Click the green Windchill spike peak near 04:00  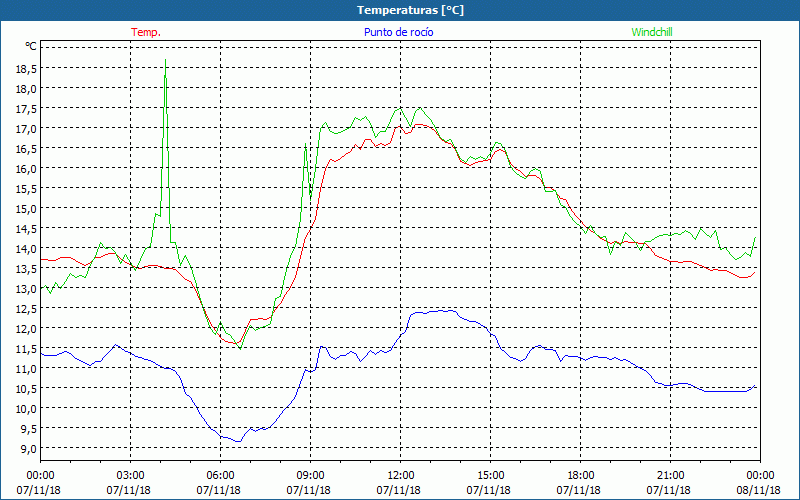[x=165, y=60]
